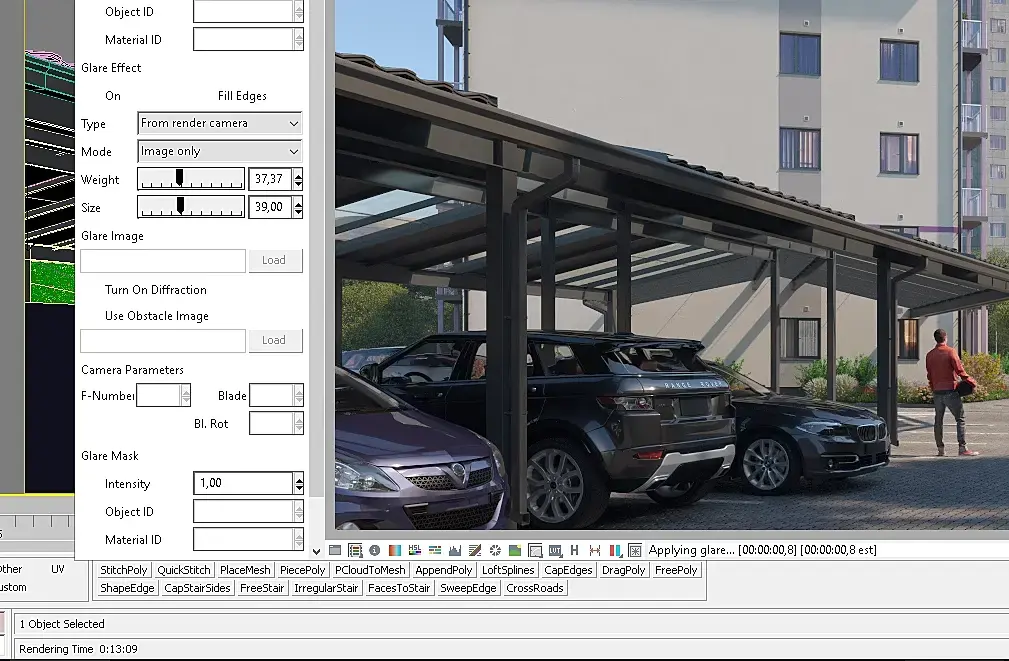Image resolution: width=1009 pixels, height=661 pixels.
Task: Click the curves correction icon
Action: pyautogui.click(x=475, y=550)
